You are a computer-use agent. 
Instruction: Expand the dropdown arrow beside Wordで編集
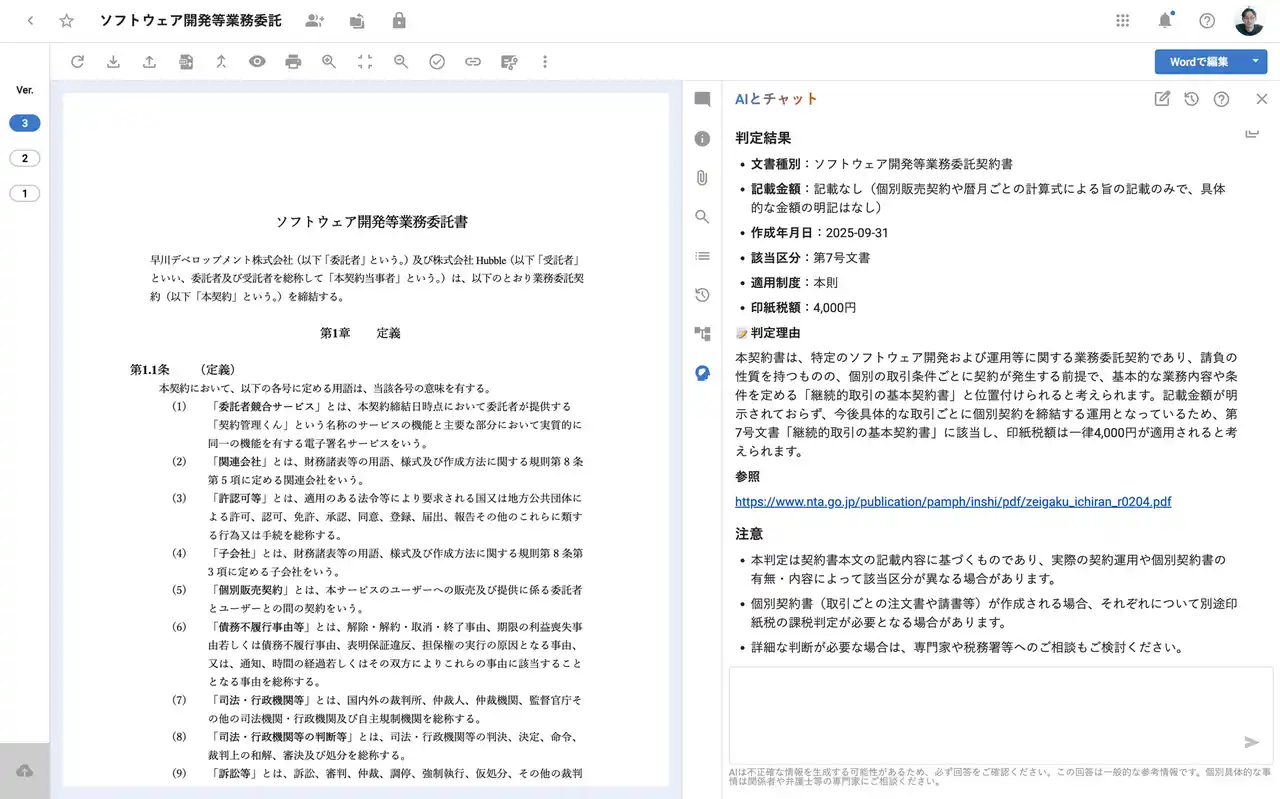point(1255,62)
